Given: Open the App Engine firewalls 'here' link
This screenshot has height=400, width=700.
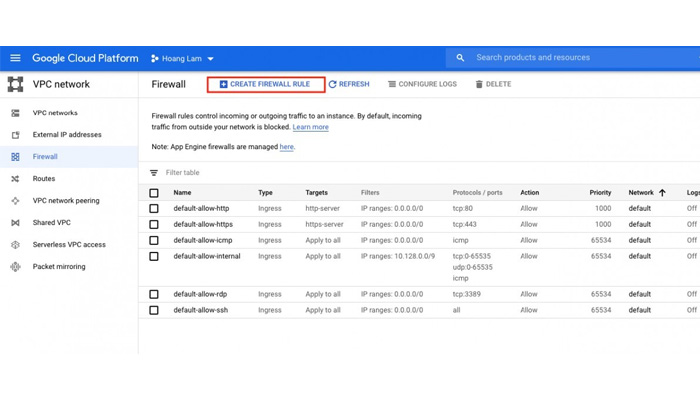Looking at the screenshot, I should pyautogui.click(x=287, y=147).
